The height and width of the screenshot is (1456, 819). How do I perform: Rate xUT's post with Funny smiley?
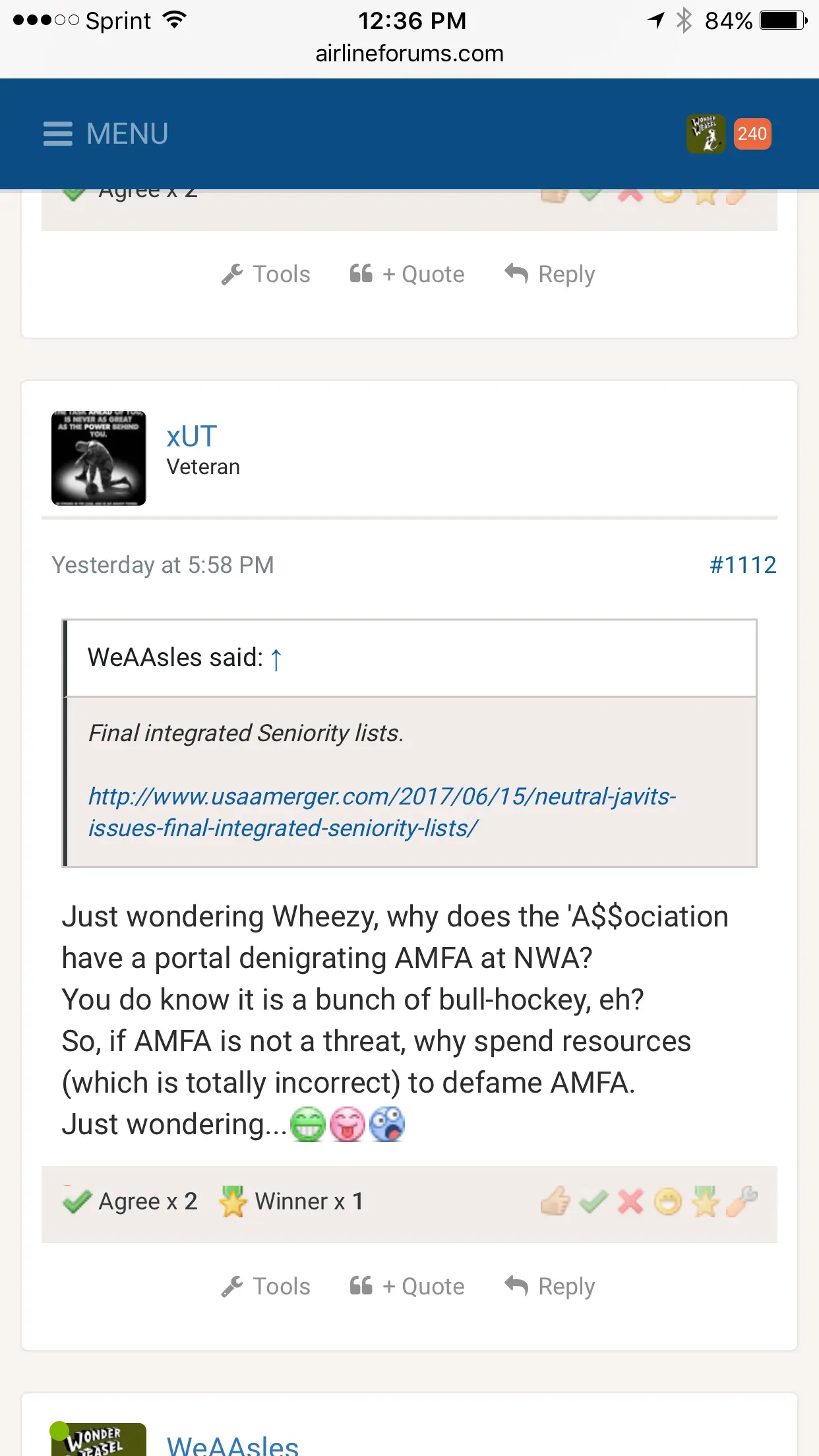coord(668,1201)
